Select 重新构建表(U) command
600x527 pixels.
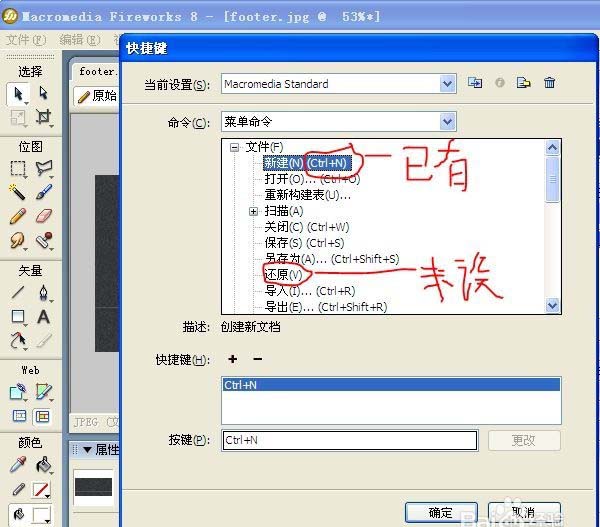click(x=307, y=195)
